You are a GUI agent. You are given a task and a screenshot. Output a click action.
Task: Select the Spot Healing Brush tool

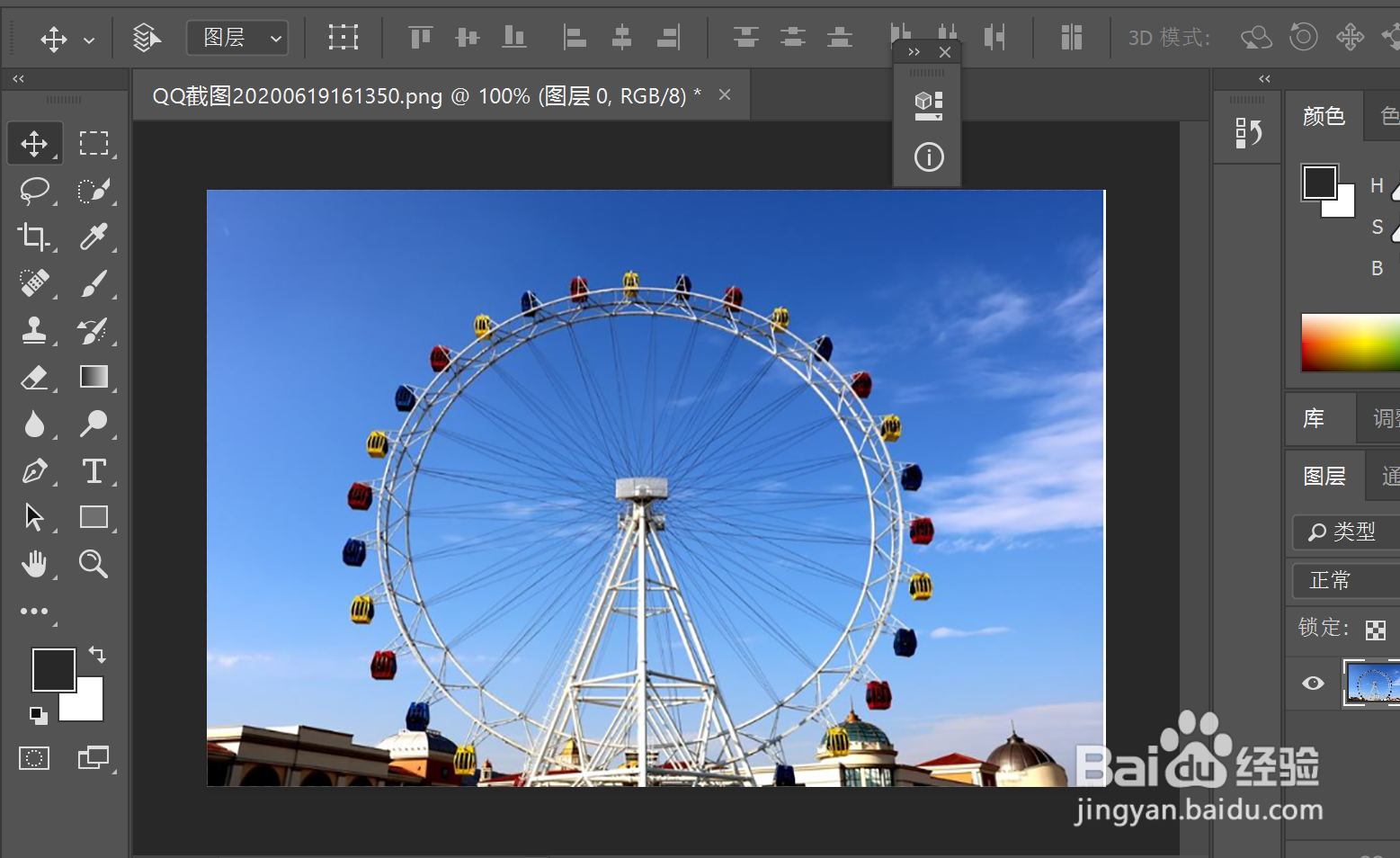tap(34, 284)
